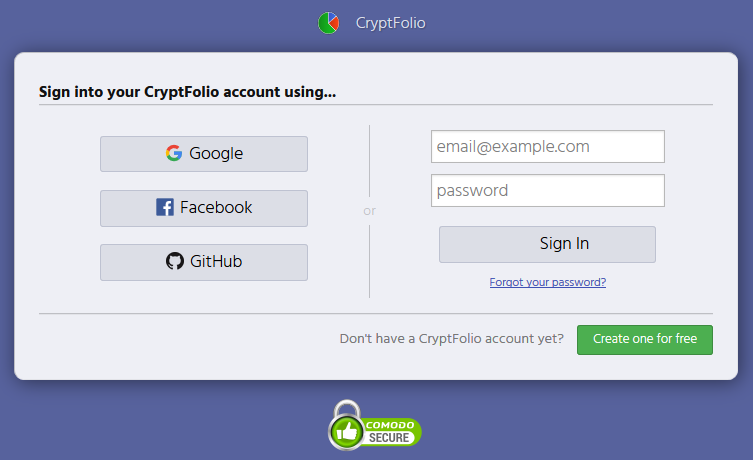The height and width of the screenshot is (460, 753).
Task: Click the Google 'G' logo icon
Action: tap(174, 154)
